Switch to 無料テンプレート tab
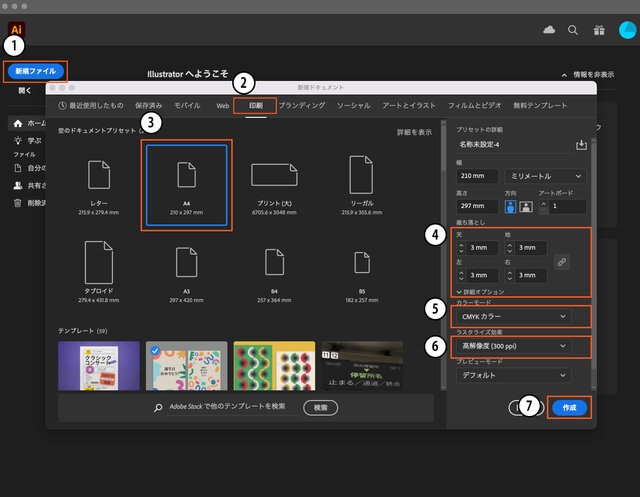640x497 pixels. (540, 106)
